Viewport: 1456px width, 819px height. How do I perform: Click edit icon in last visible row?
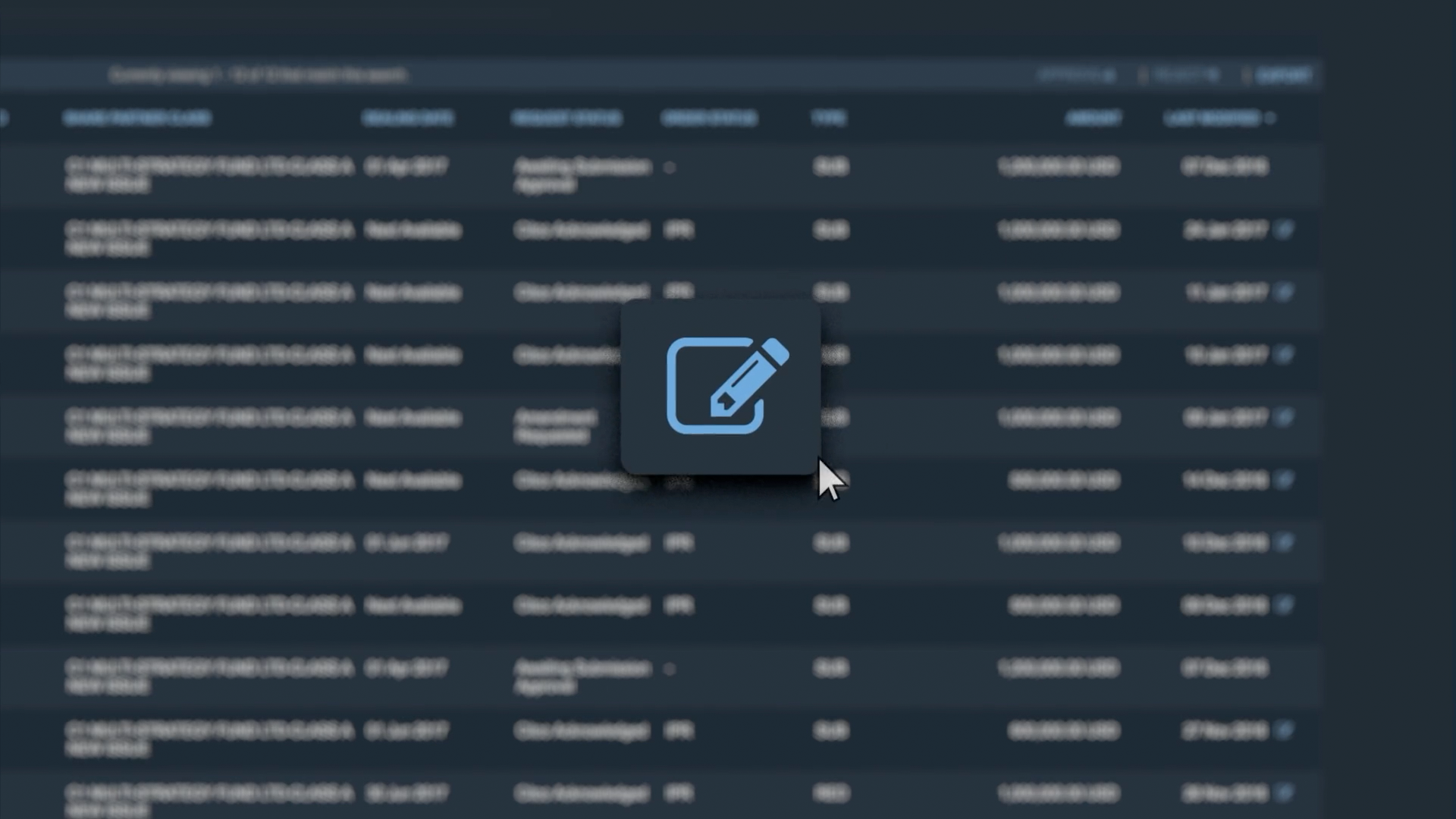click(1283, 792)
